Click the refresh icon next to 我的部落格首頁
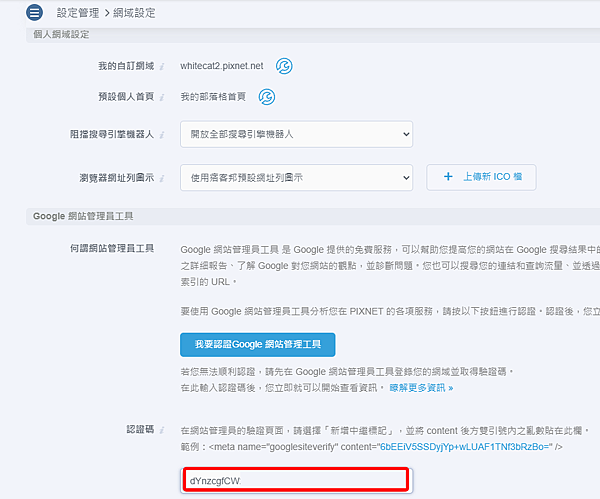600x499 pixels. [267, 97]
